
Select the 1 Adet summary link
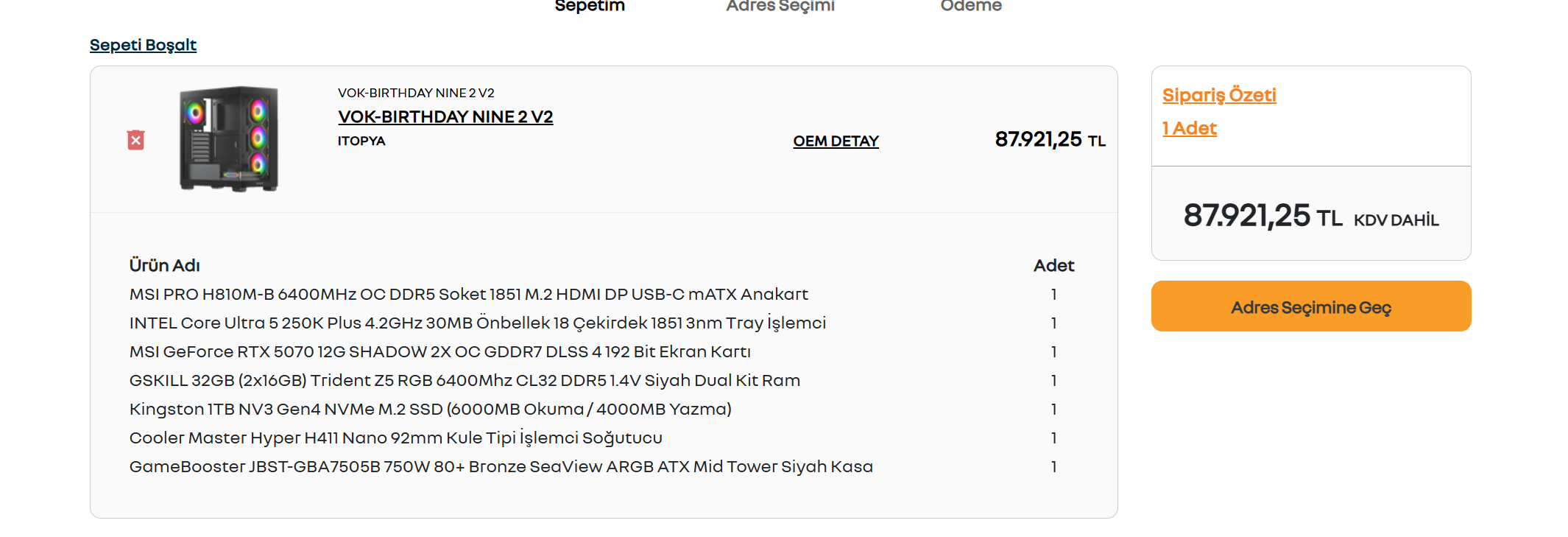(1189, 128)
